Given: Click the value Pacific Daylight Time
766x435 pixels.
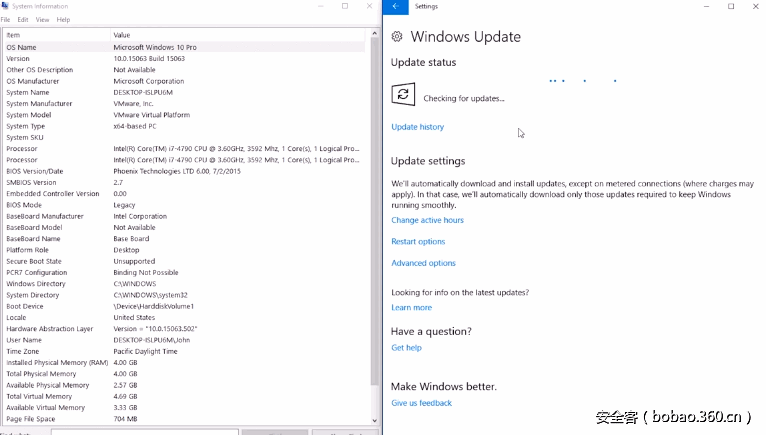Looking at the screenshot, I should pyautogui.click(x=145, y=351).
